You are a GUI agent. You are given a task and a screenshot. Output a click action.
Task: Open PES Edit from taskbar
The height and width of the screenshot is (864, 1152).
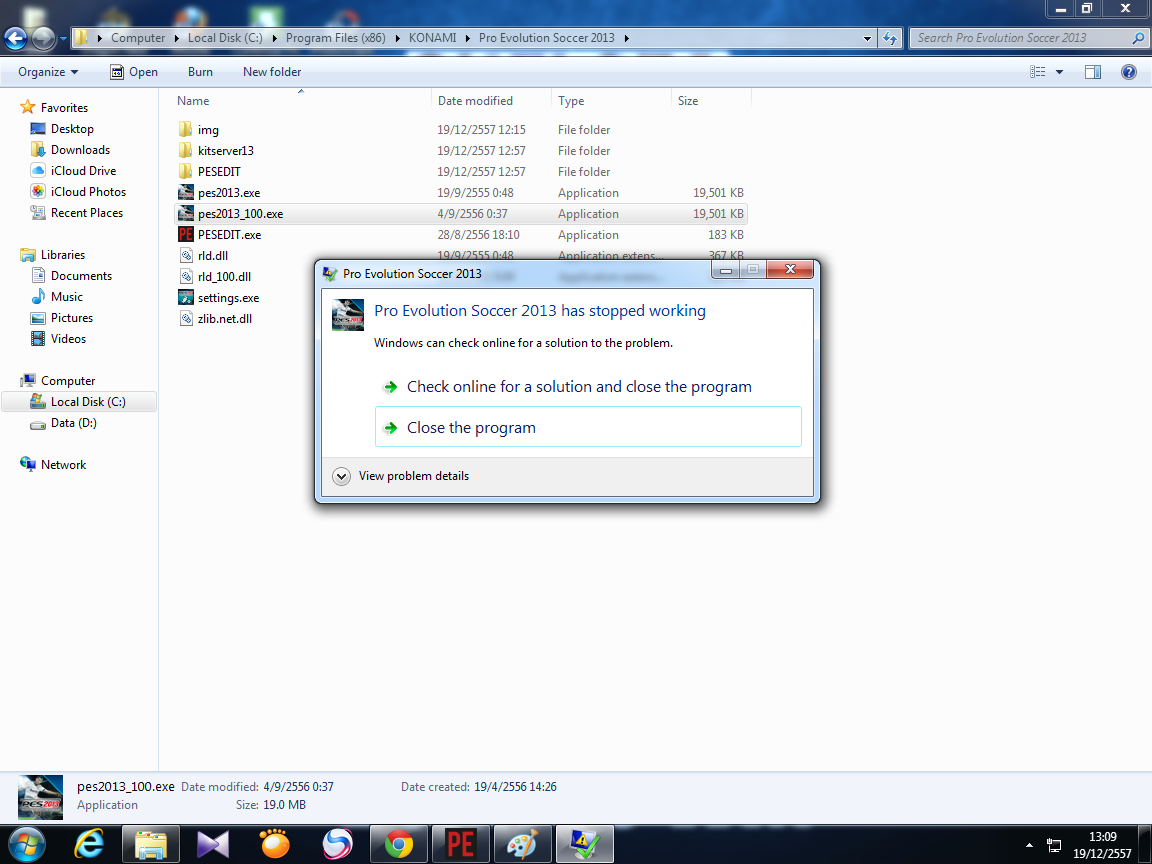(x=461, y=844)
